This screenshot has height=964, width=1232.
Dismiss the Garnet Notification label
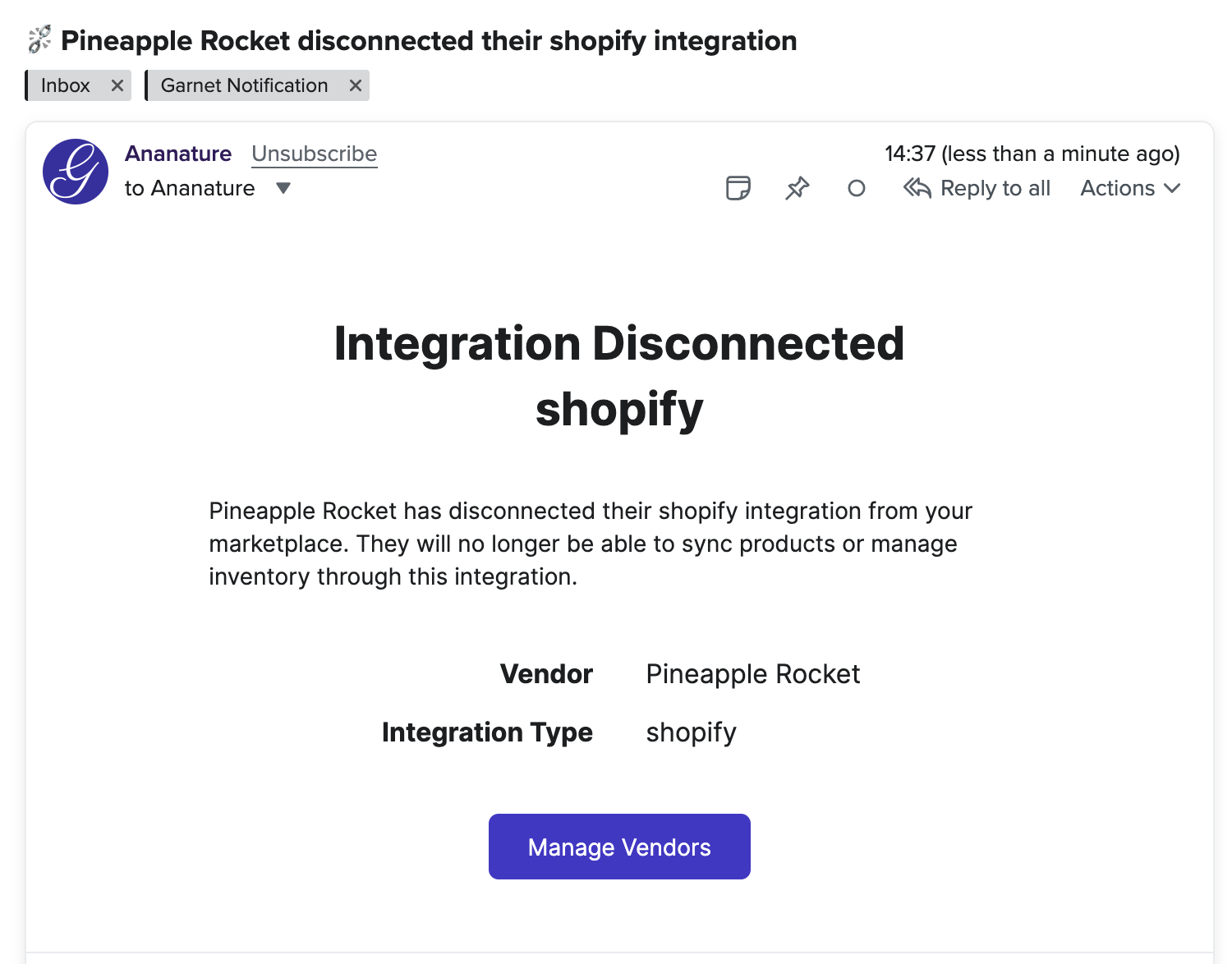coord(355,85)
